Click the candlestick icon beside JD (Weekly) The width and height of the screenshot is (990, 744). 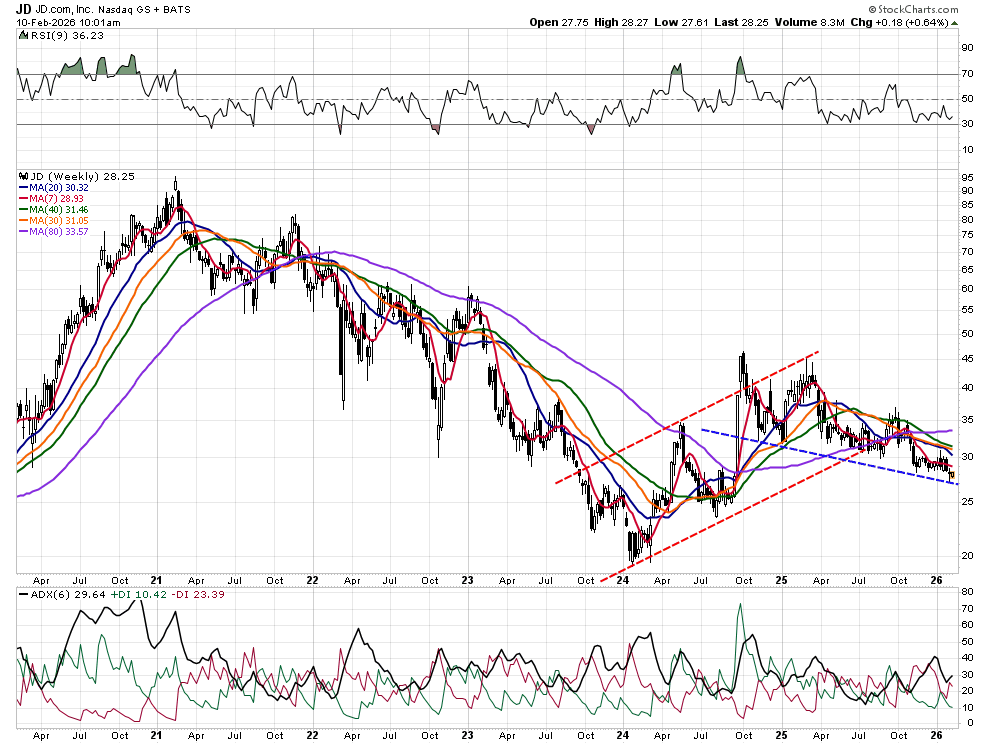tap(21, 176)
